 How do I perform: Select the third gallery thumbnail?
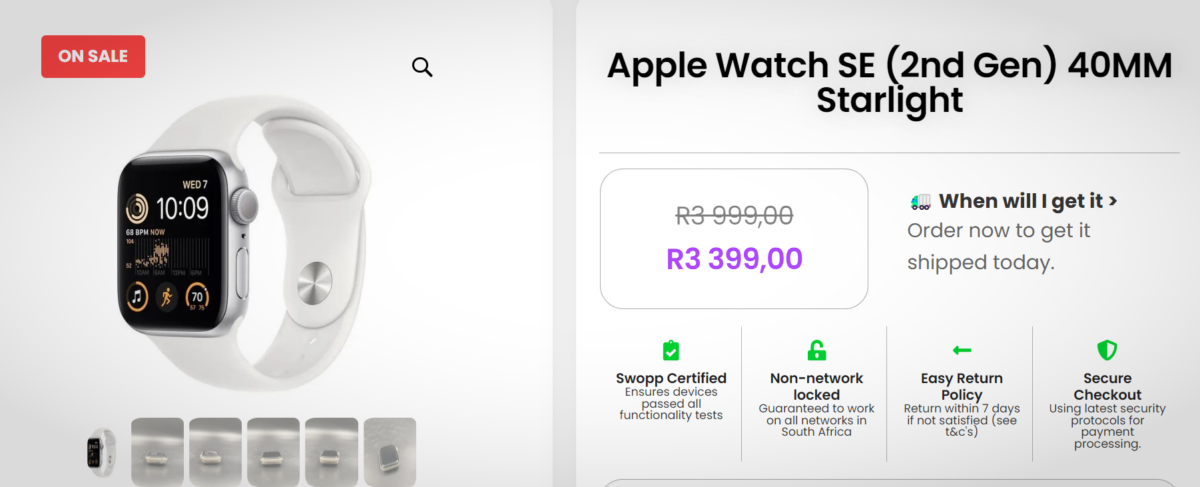click(216, 452)
